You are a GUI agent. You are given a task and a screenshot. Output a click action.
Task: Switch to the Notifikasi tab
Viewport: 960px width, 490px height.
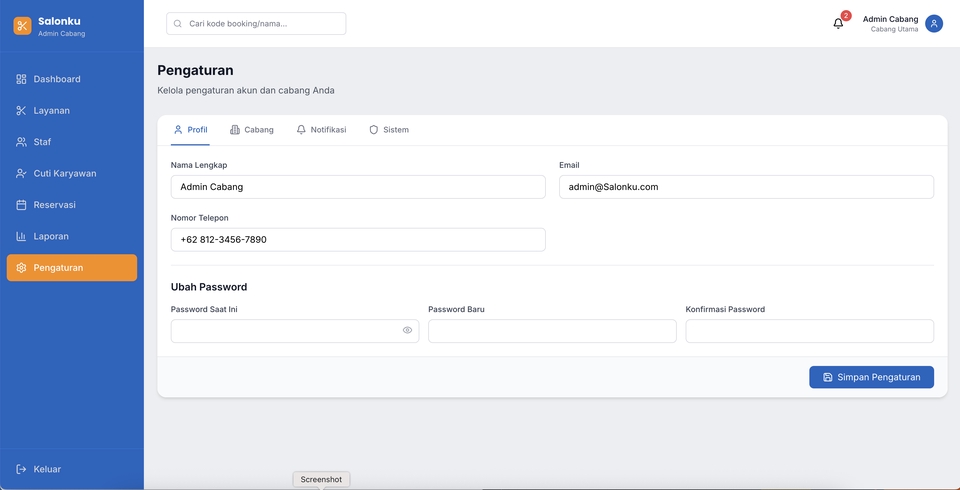[x=321, y=130]
